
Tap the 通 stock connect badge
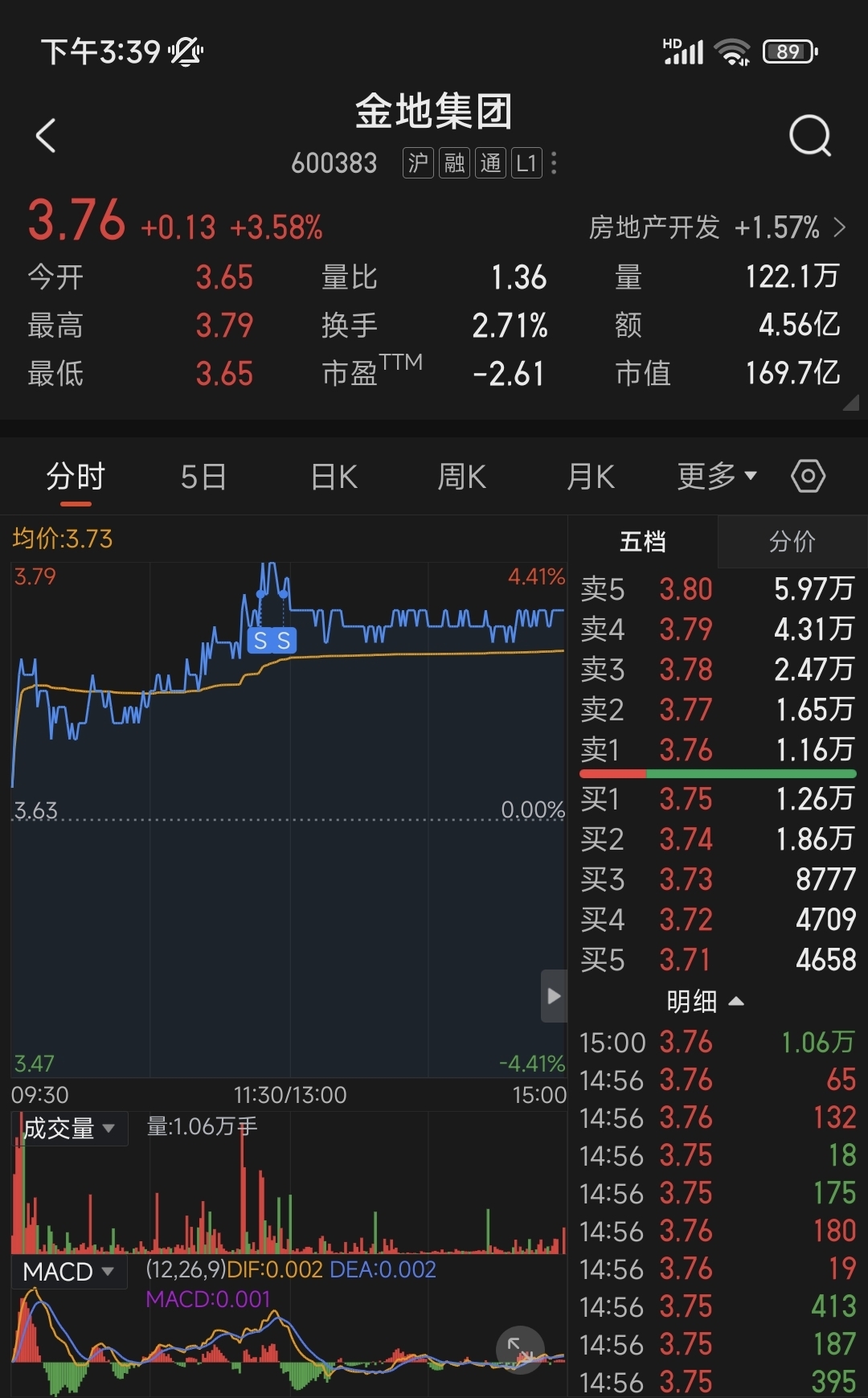pyautogui.click(x=490, y=163)
